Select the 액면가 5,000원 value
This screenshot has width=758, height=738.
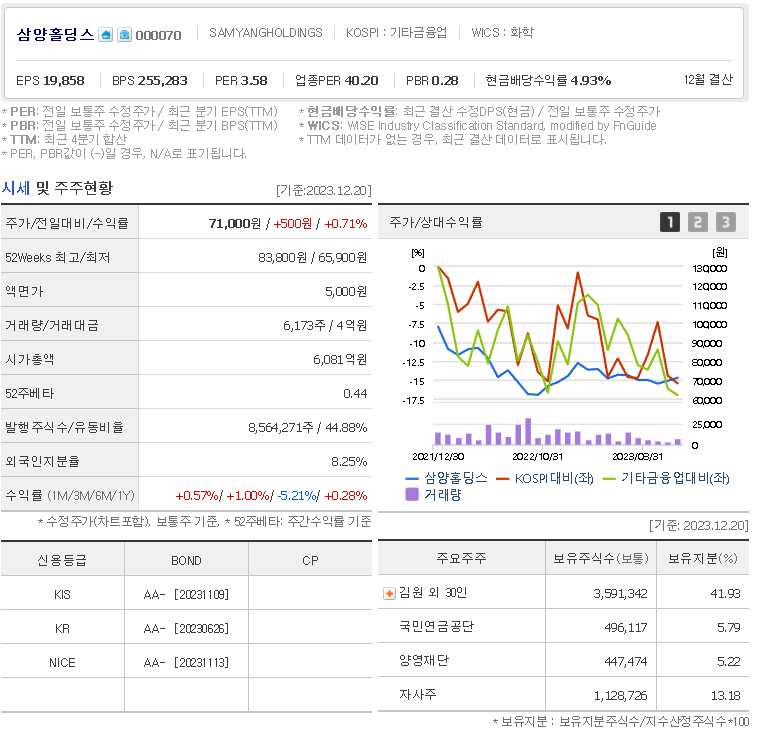[x=346, y=291]
